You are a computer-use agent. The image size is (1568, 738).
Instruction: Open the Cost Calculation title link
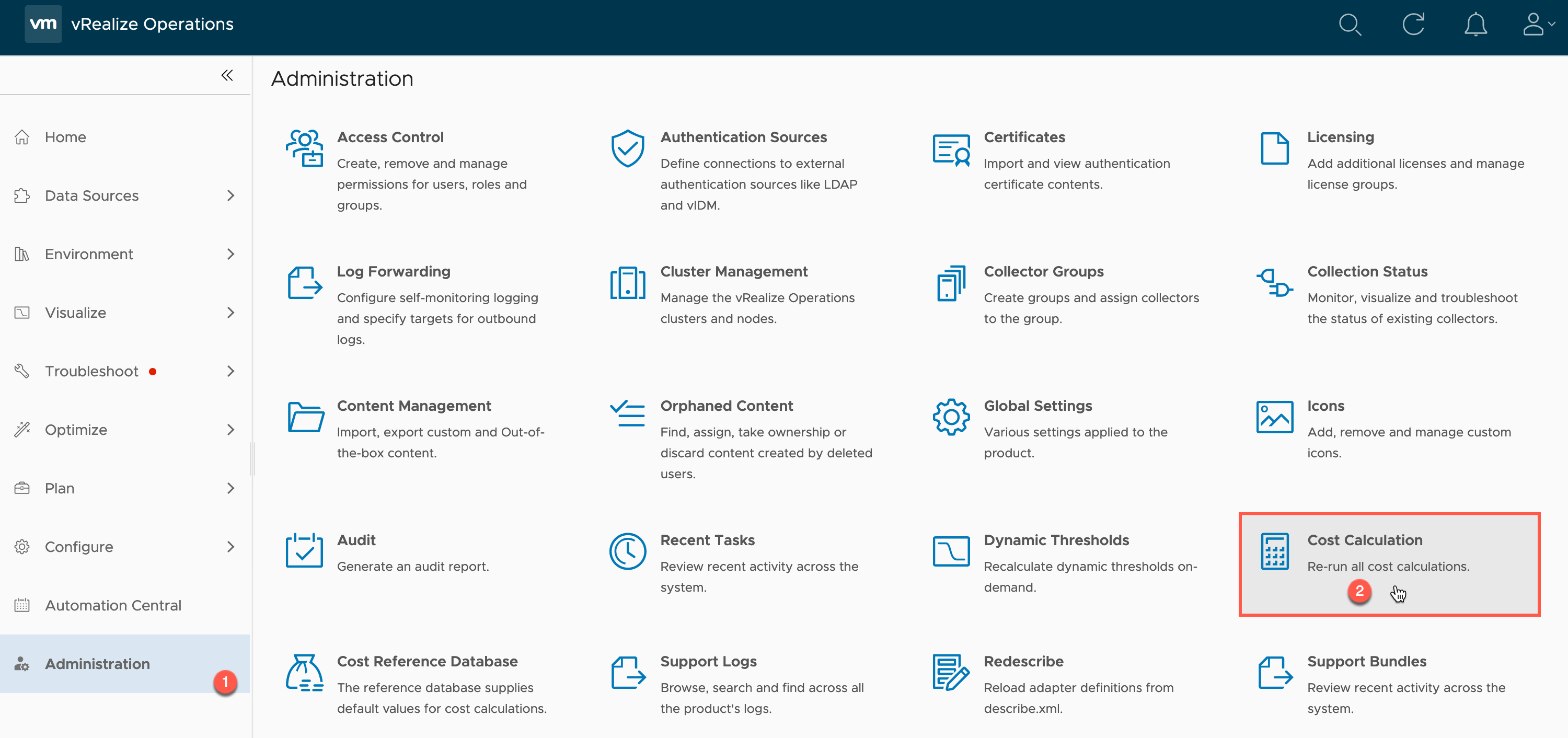pos(1365,541)
